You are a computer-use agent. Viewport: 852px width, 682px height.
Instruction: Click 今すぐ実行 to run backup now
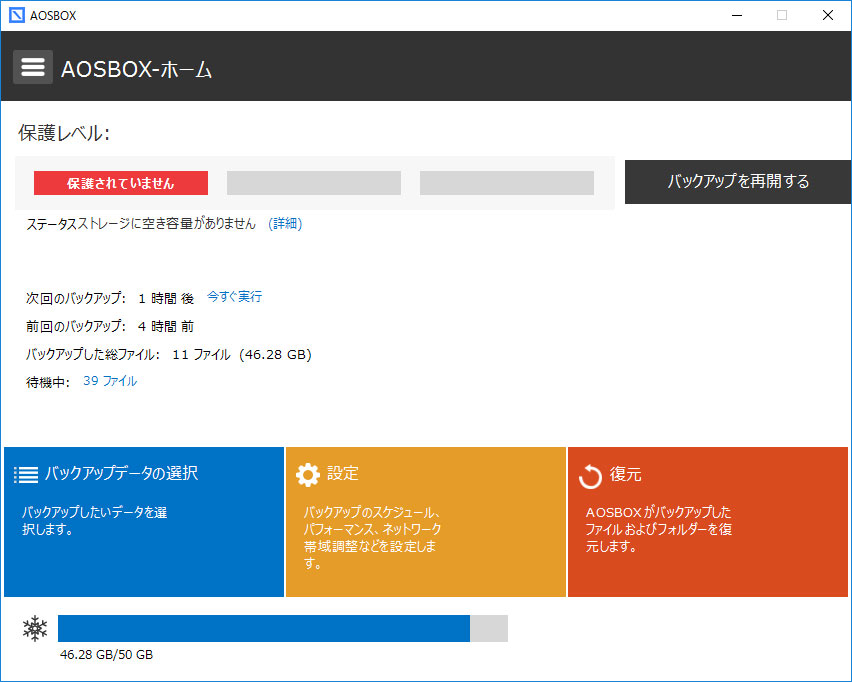click(x=234, y=296)
